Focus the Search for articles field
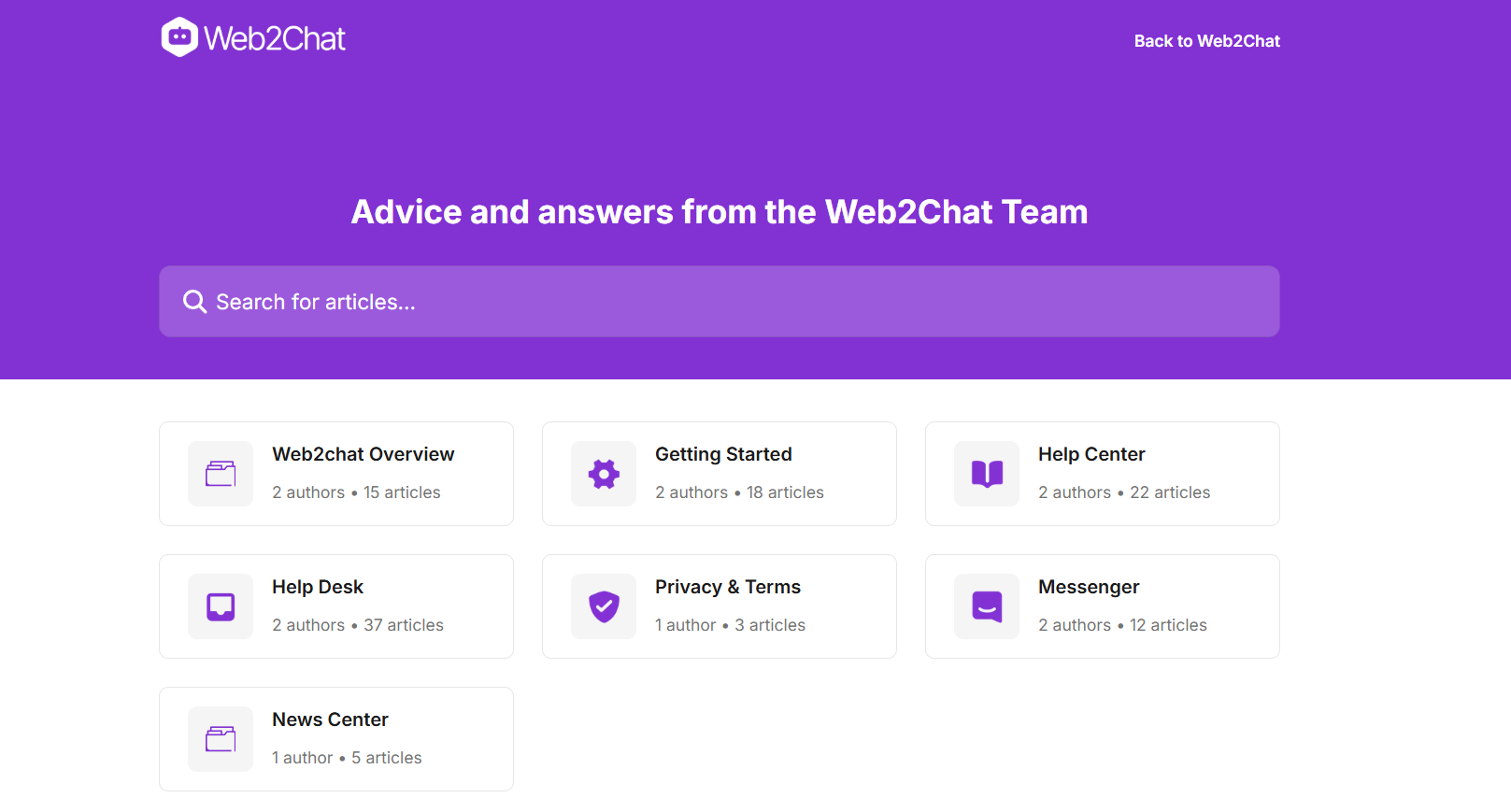This screenshot has height=812, width=1511. tap(720, 302)
